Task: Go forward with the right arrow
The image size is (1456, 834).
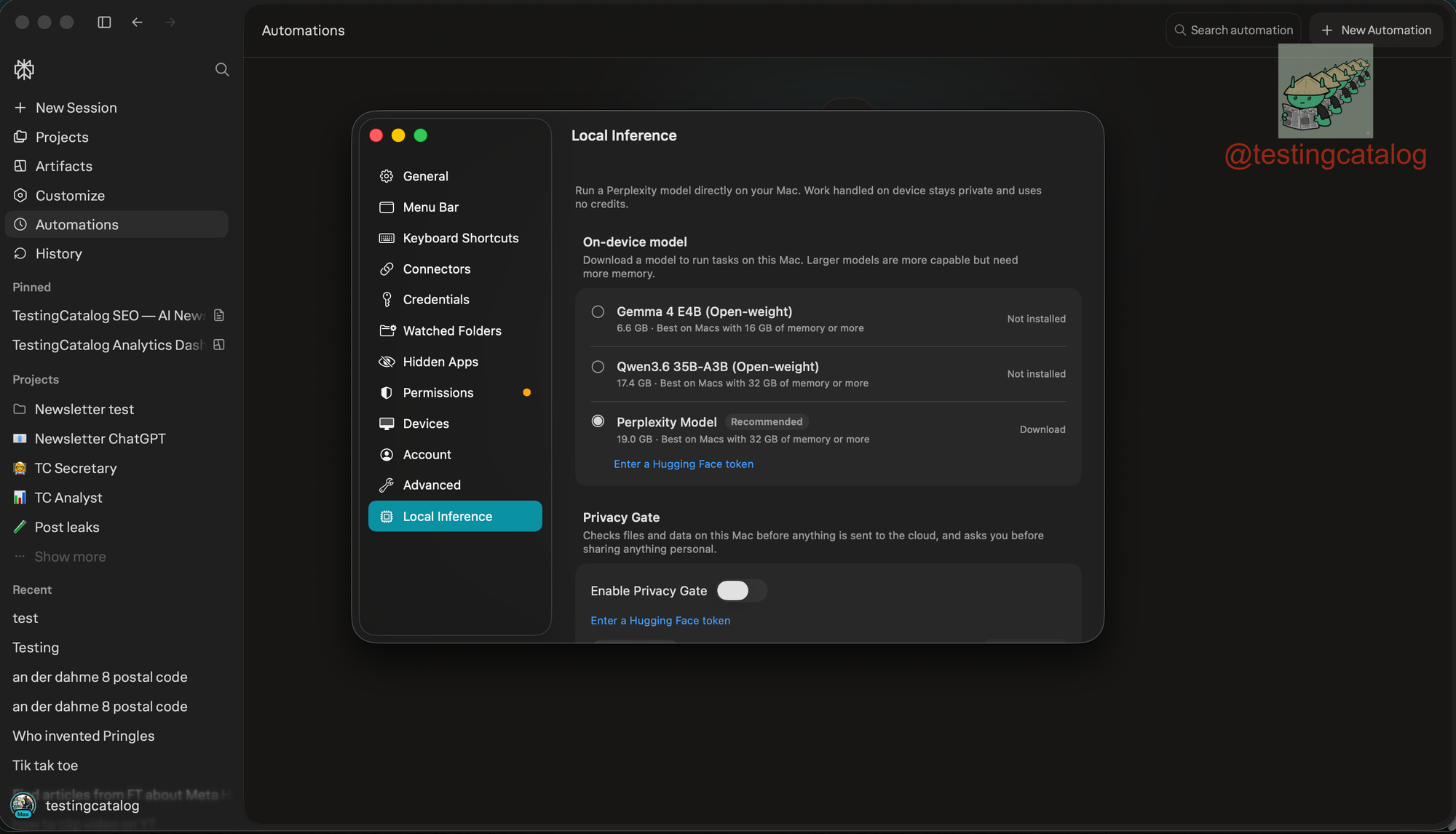Action: pyautogui.click(x=170, y=23)
